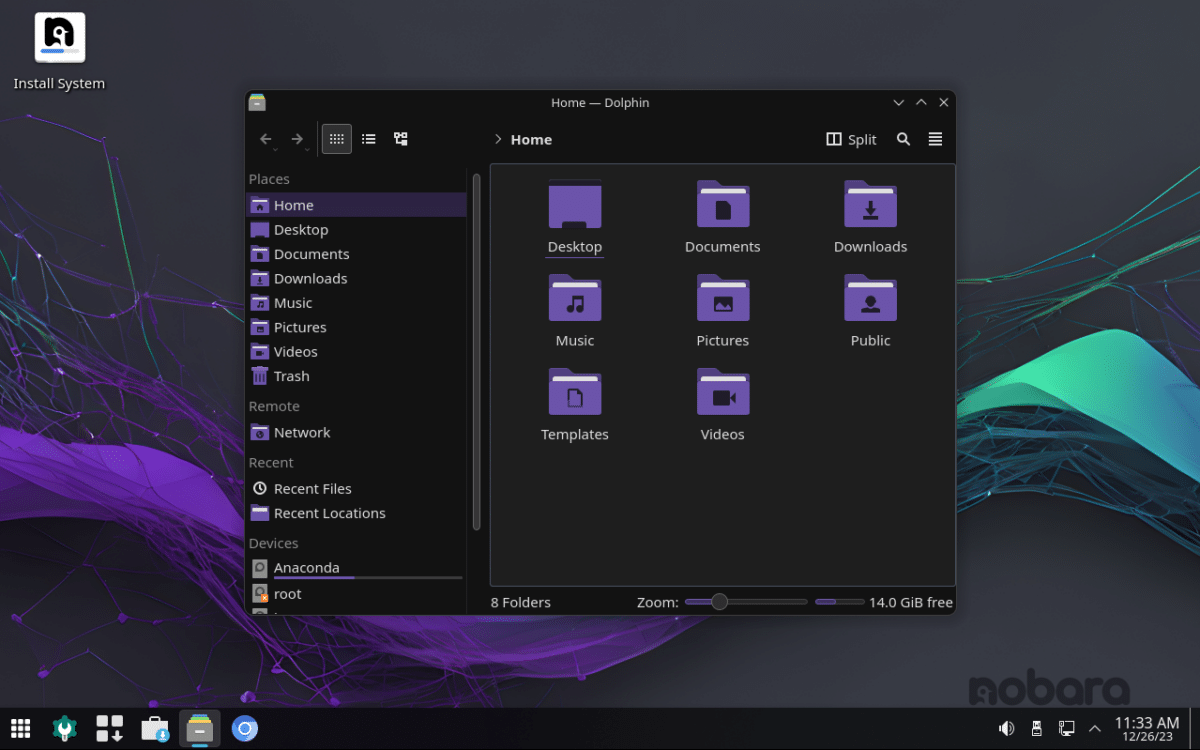Toggle Split view in Dolphin

pos(850,139)
